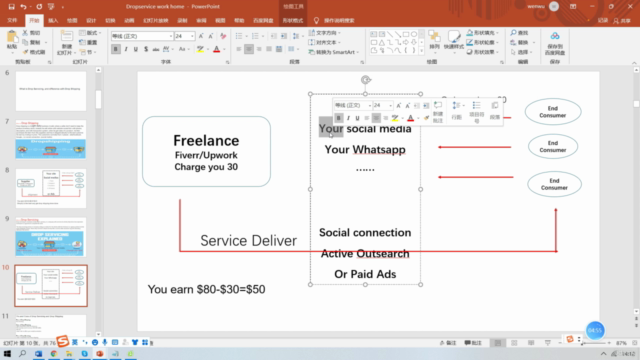640x360 pixels.
Task: Save to Baidu Netdisk
Action: [555, 44]
